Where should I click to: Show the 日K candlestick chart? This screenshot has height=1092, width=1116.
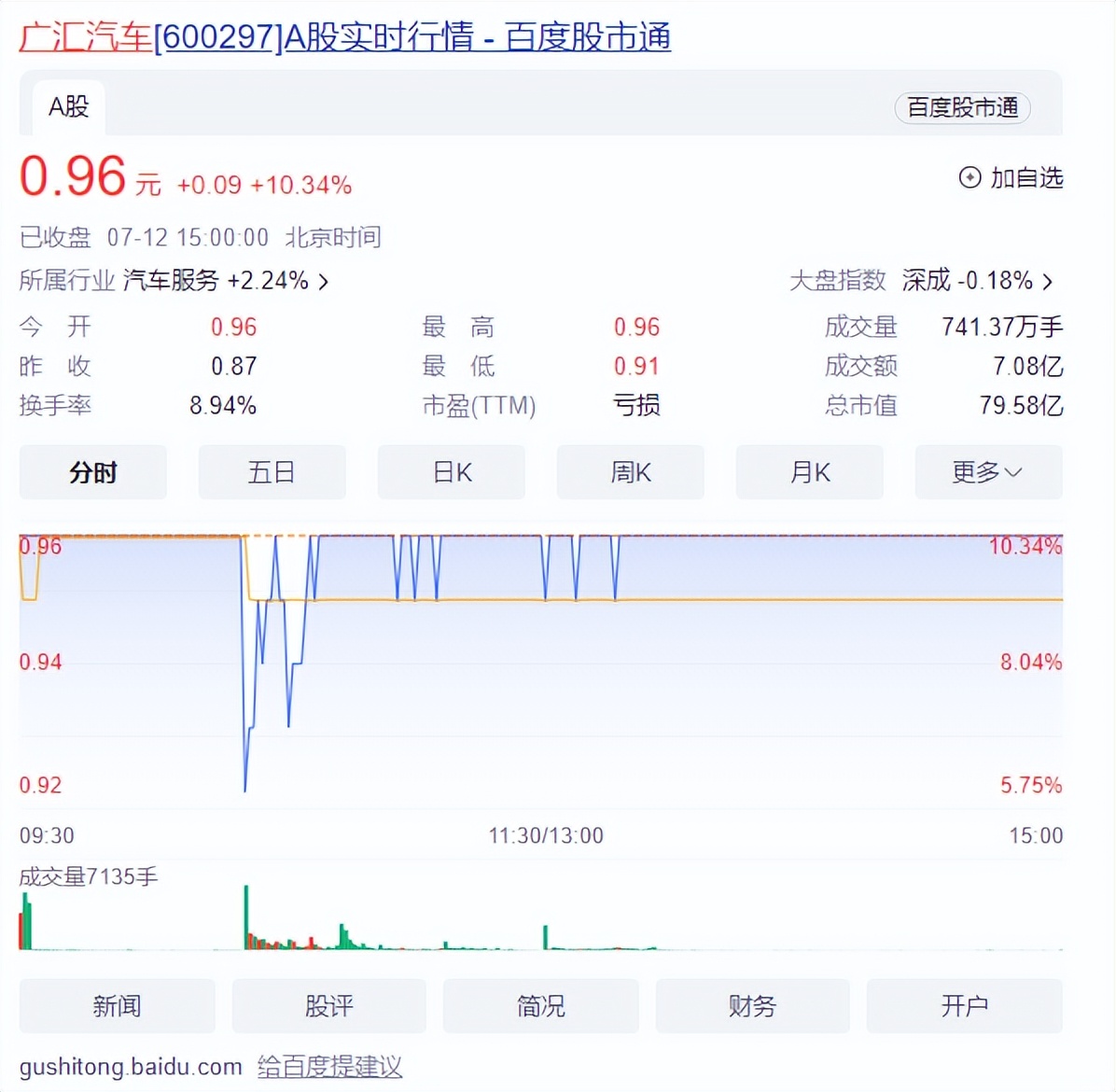coord(452,472)
